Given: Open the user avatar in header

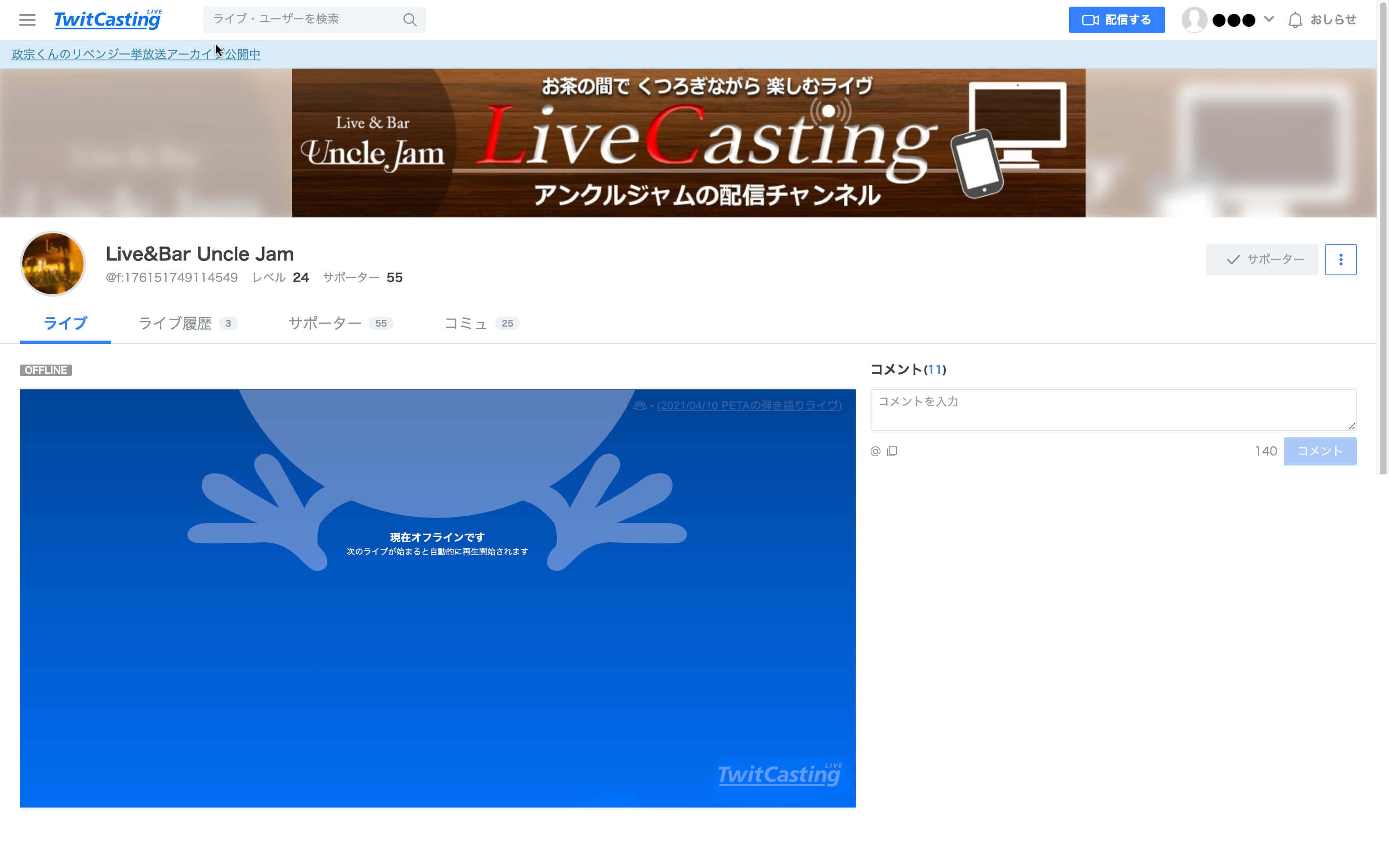Looking at the screenshot, I should [1194, 20].
